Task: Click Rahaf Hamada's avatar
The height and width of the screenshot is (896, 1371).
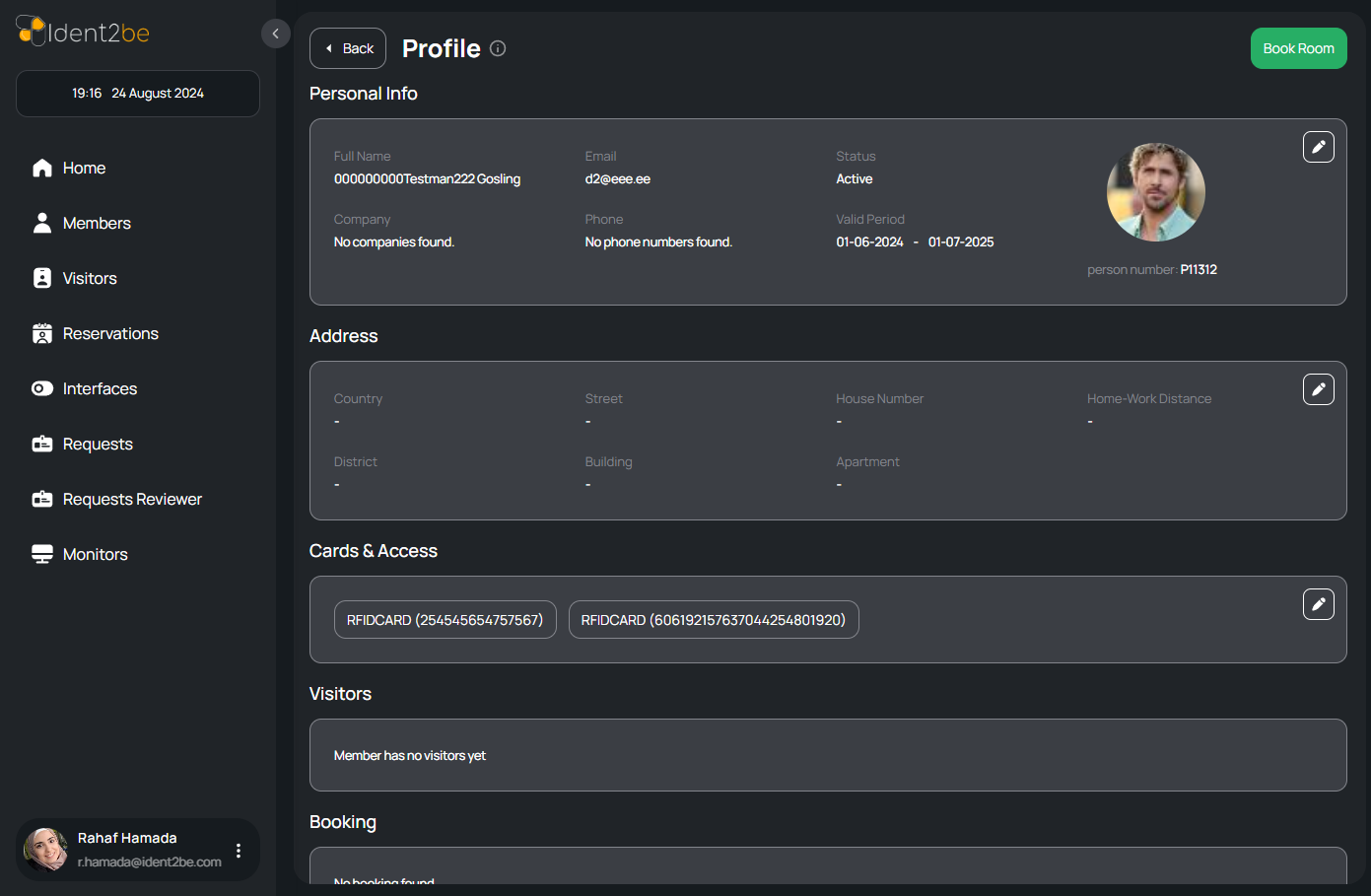Action: (x=46, y=850)
